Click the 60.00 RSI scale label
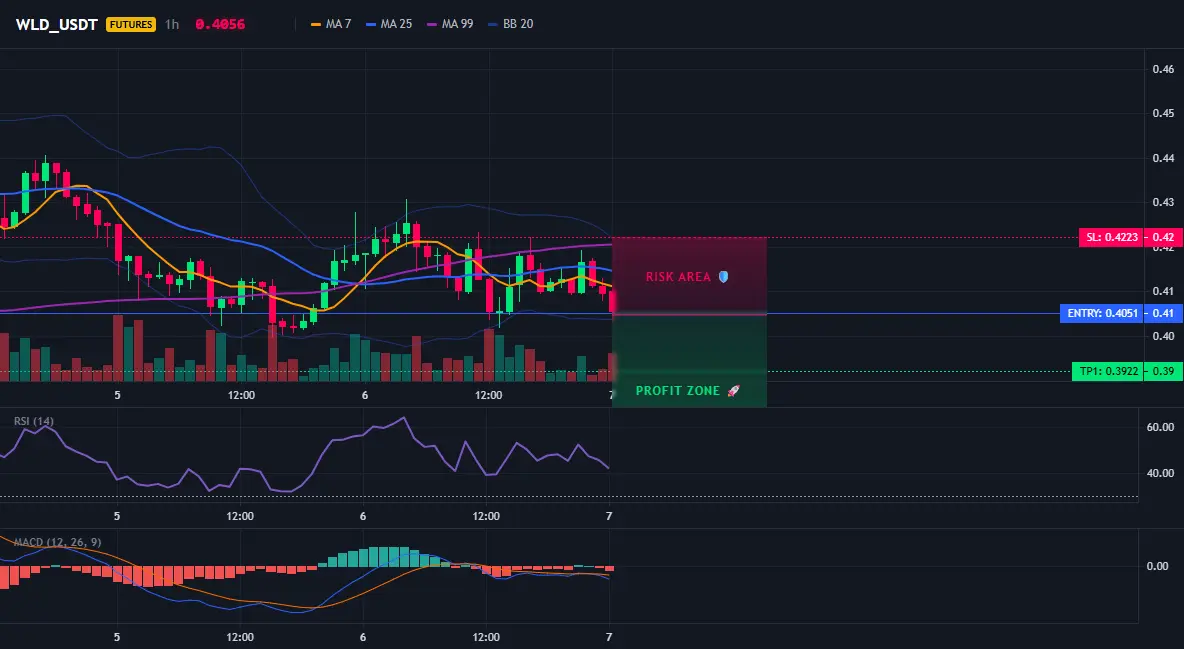1184x649 pixels. click(1161, 427)
